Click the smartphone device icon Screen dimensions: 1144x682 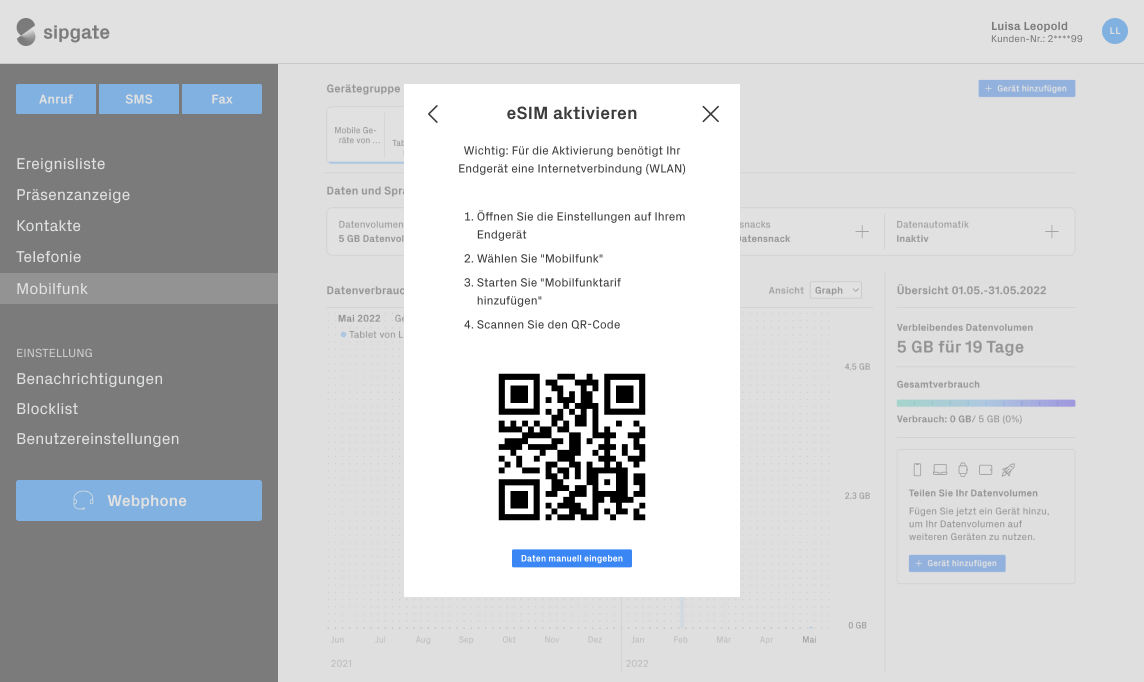(917, 470)
